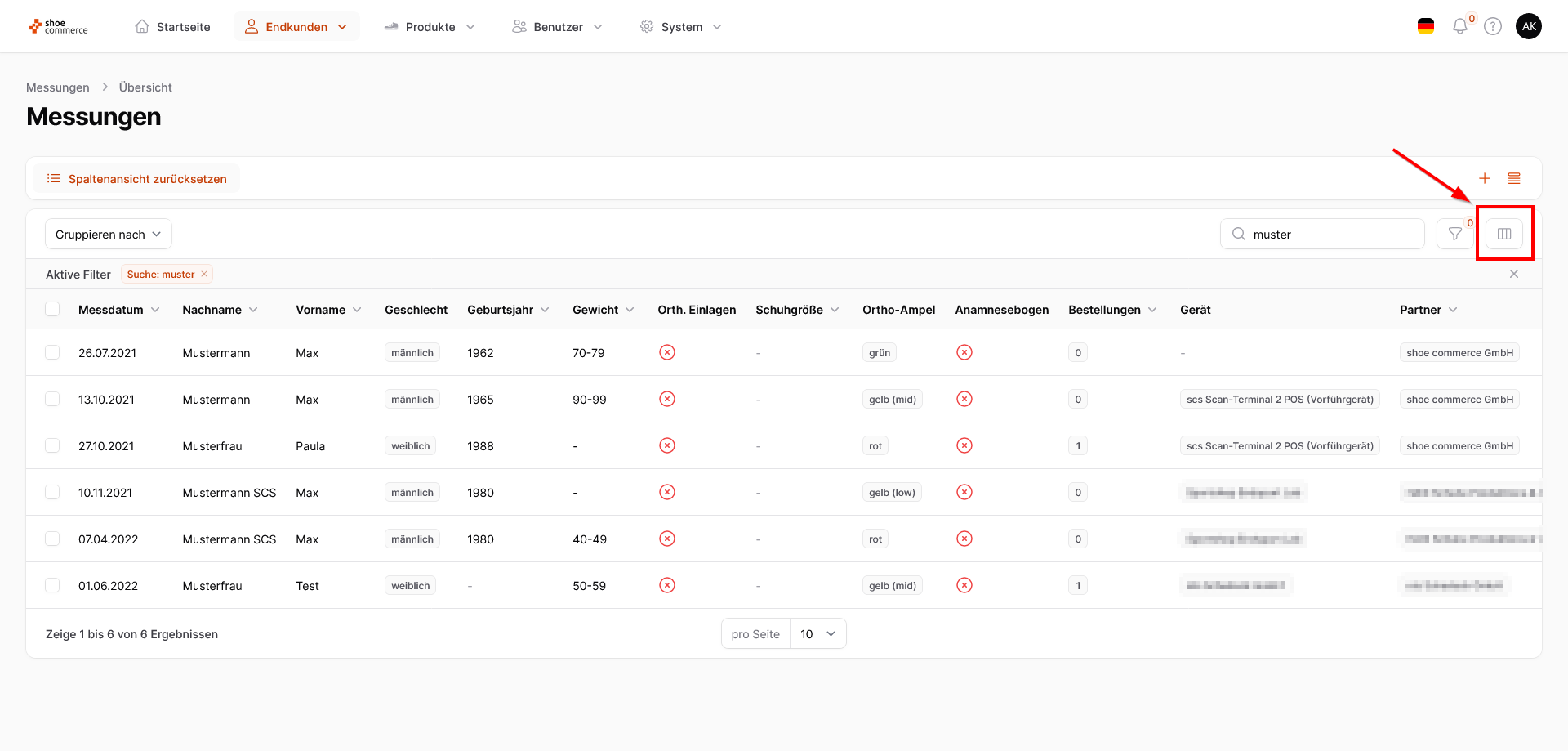Click the Messungen breadcrumb link
This screenshot has height=751, width=1568.
57,87
